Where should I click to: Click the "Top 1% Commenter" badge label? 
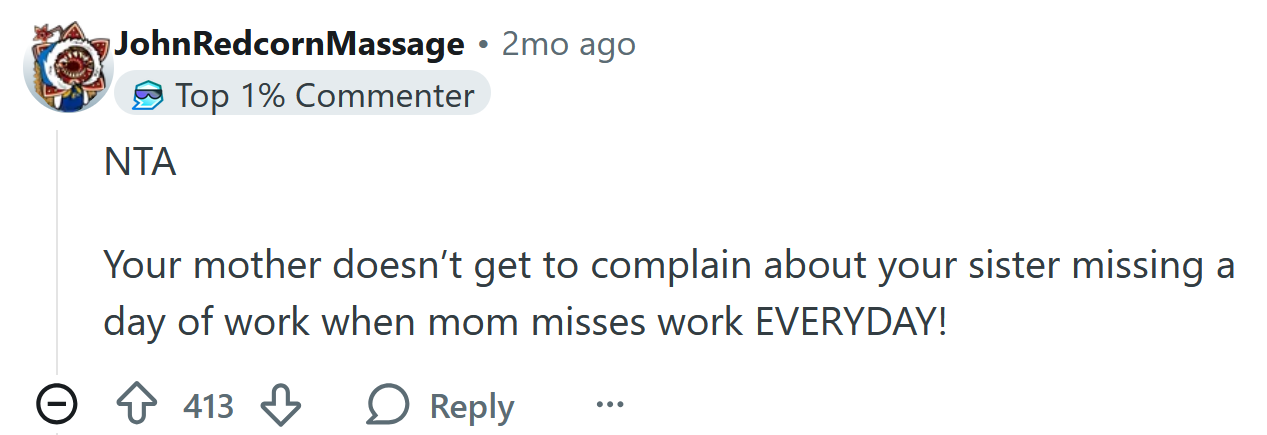(x=324, y=96)
